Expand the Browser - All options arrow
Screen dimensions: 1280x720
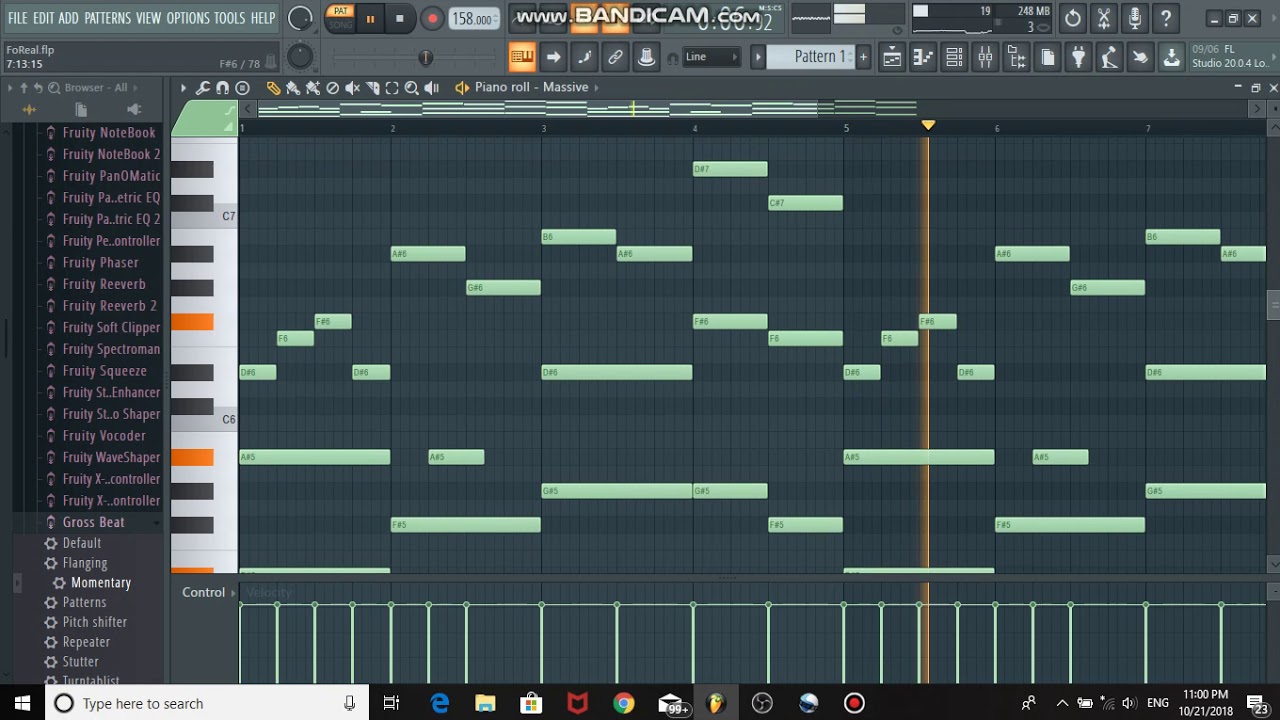135,88
